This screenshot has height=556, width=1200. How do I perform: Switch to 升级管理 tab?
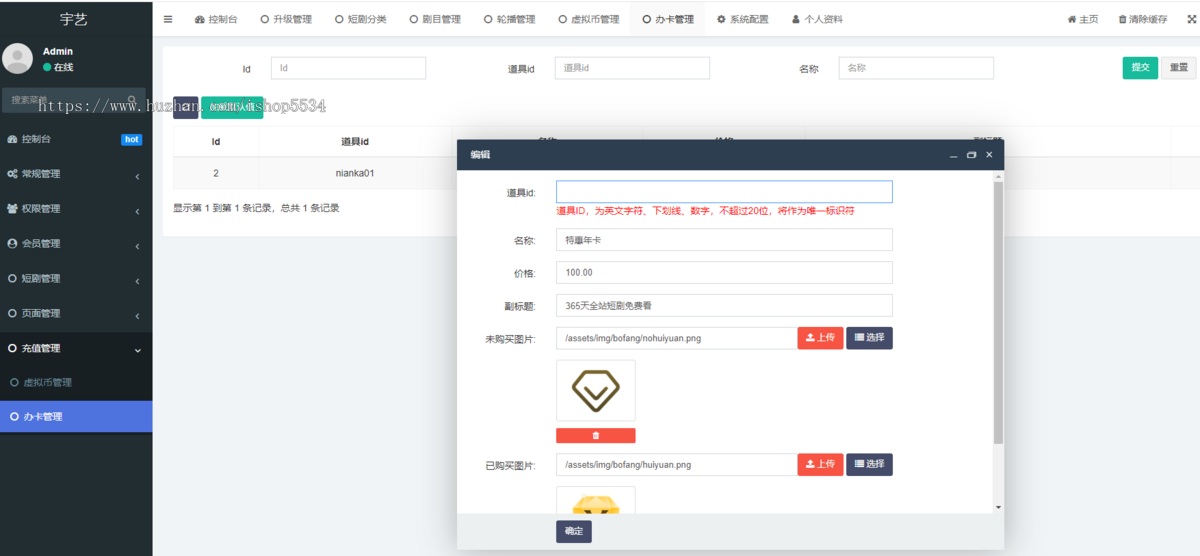(x=286, y=19)
